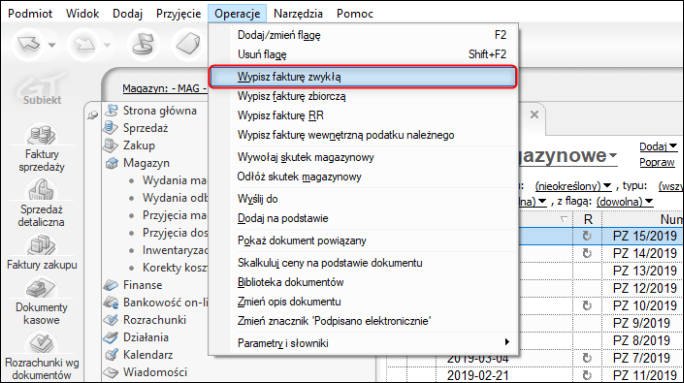
Task: Choose Zmień opis dokumentu
Action: pyautogui.click(x=364, y=301)
